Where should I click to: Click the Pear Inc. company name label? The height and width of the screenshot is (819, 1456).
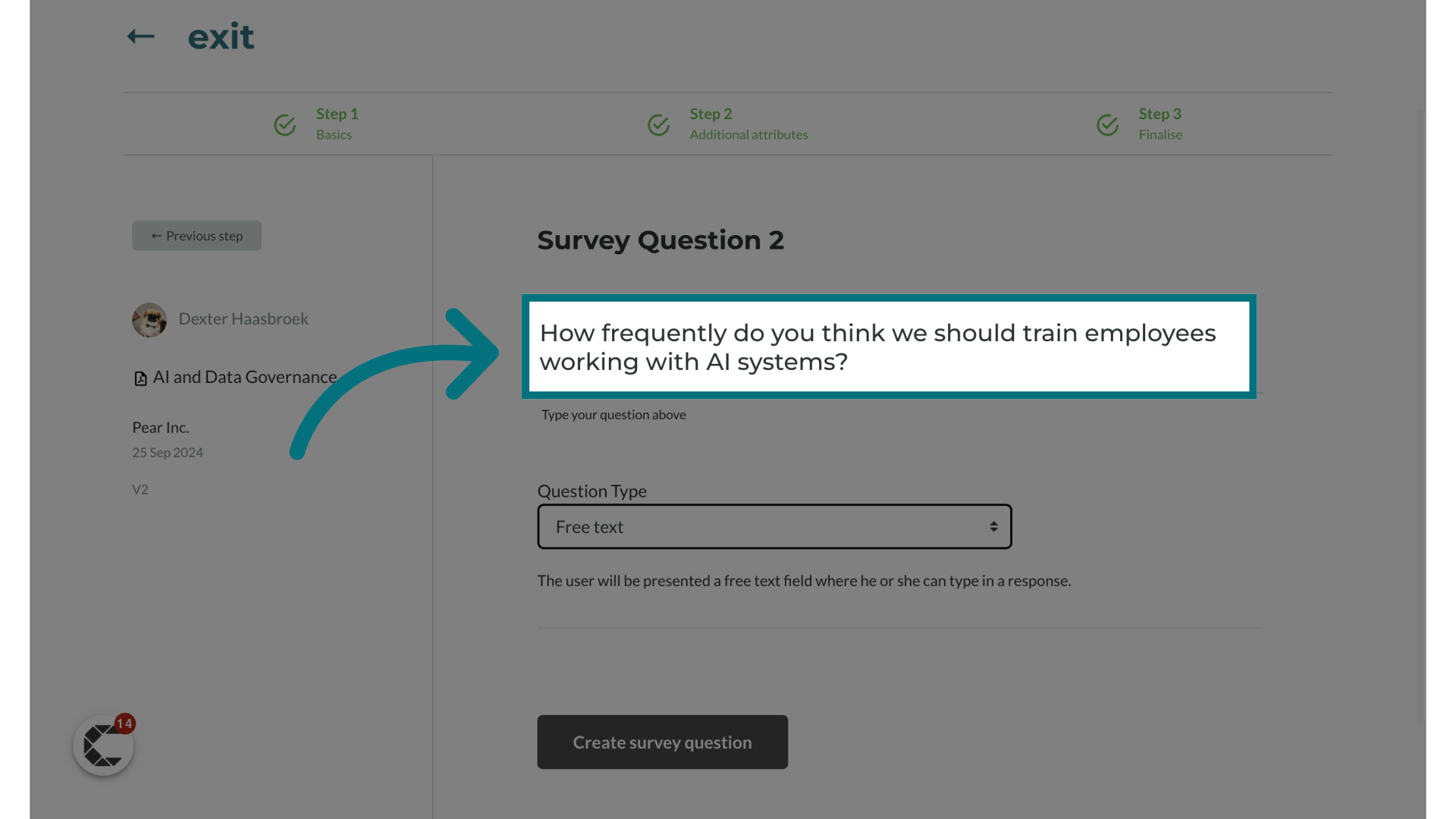[160, 427]
